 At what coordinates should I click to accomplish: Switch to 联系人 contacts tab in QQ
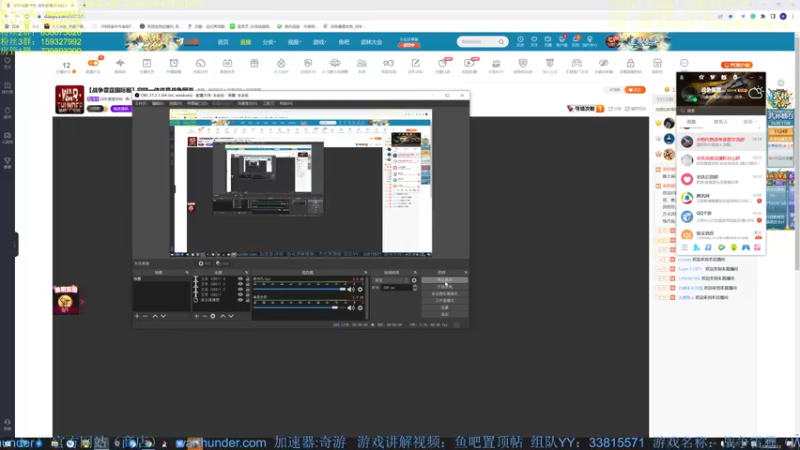(720, 122)
